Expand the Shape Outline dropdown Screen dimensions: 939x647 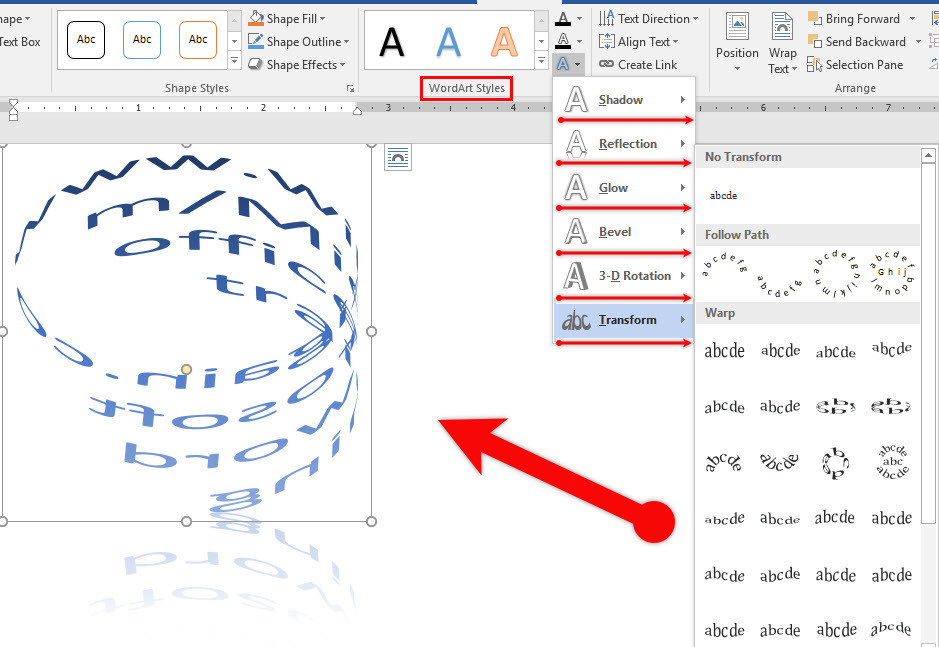point(346,42)
